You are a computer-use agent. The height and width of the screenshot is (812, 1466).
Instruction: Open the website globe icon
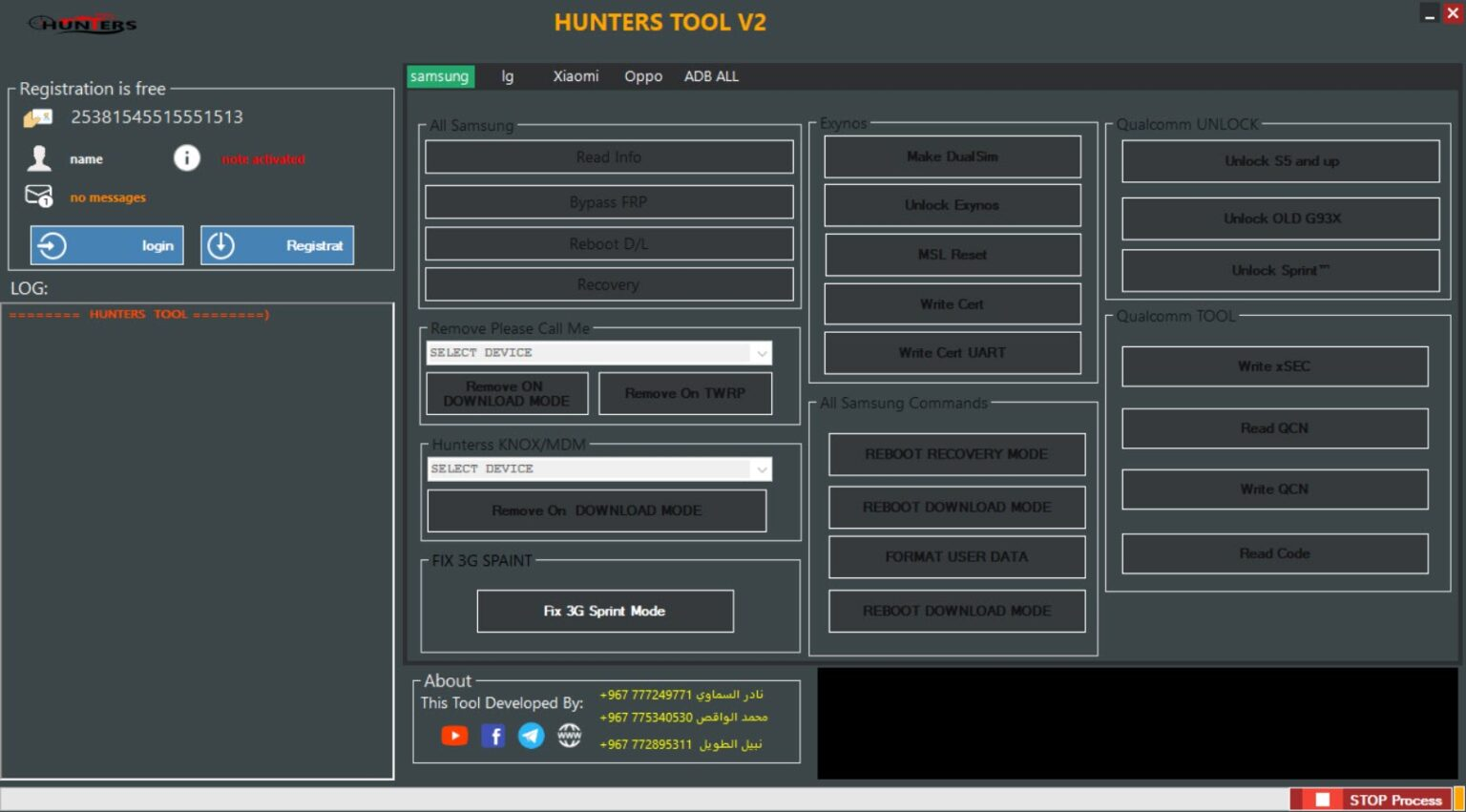[x=570, y=736]
